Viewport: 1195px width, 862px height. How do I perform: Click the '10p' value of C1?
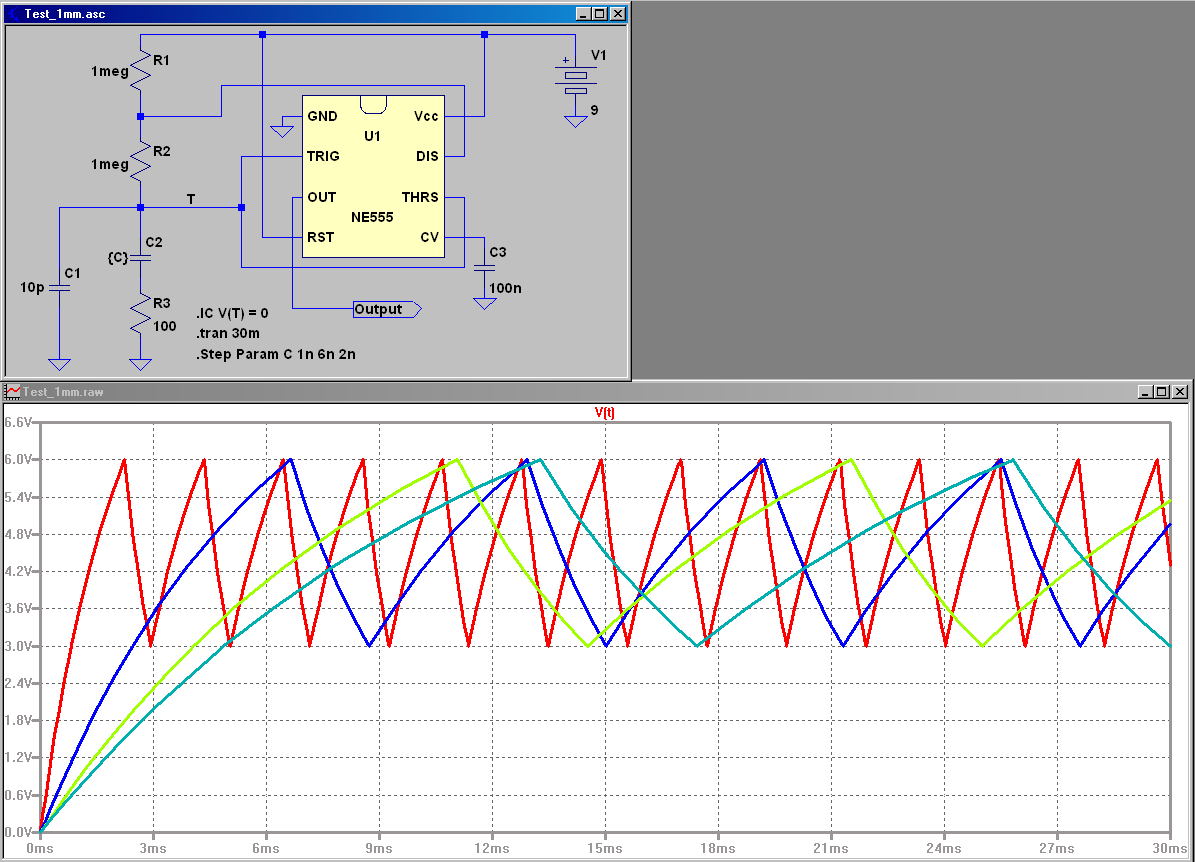click(x=32, y=287)
